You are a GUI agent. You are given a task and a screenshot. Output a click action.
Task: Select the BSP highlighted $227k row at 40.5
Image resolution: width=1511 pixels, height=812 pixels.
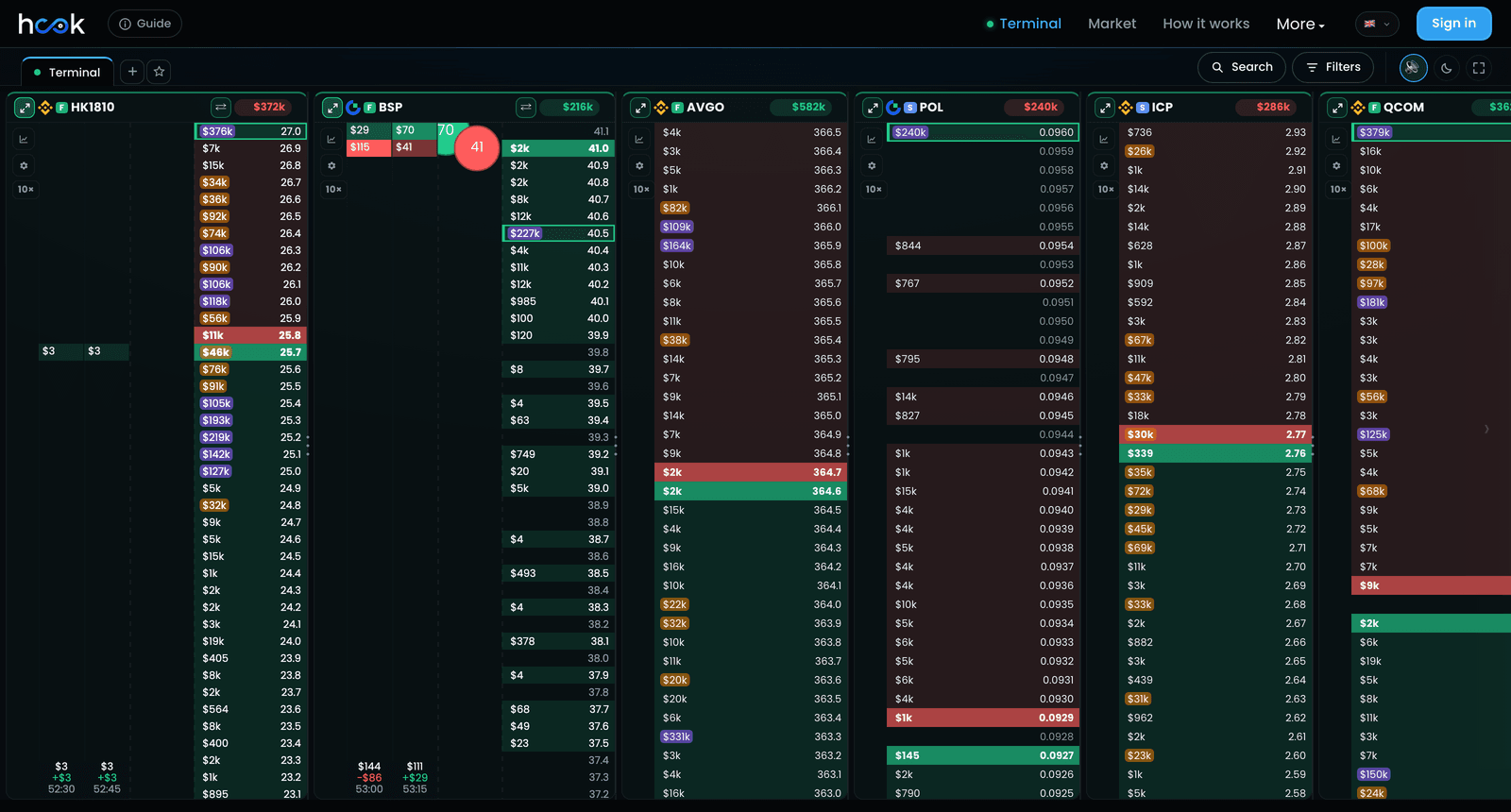558,233
